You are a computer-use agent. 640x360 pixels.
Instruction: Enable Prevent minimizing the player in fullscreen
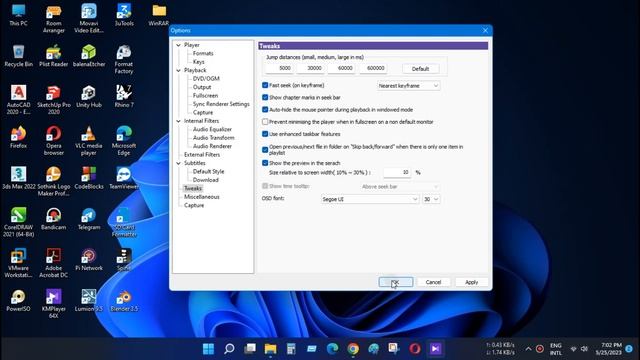point(265,122)
